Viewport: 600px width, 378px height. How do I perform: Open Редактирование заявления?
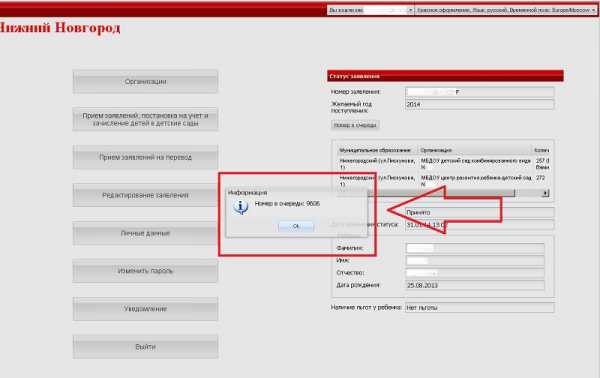pos(145,195)
